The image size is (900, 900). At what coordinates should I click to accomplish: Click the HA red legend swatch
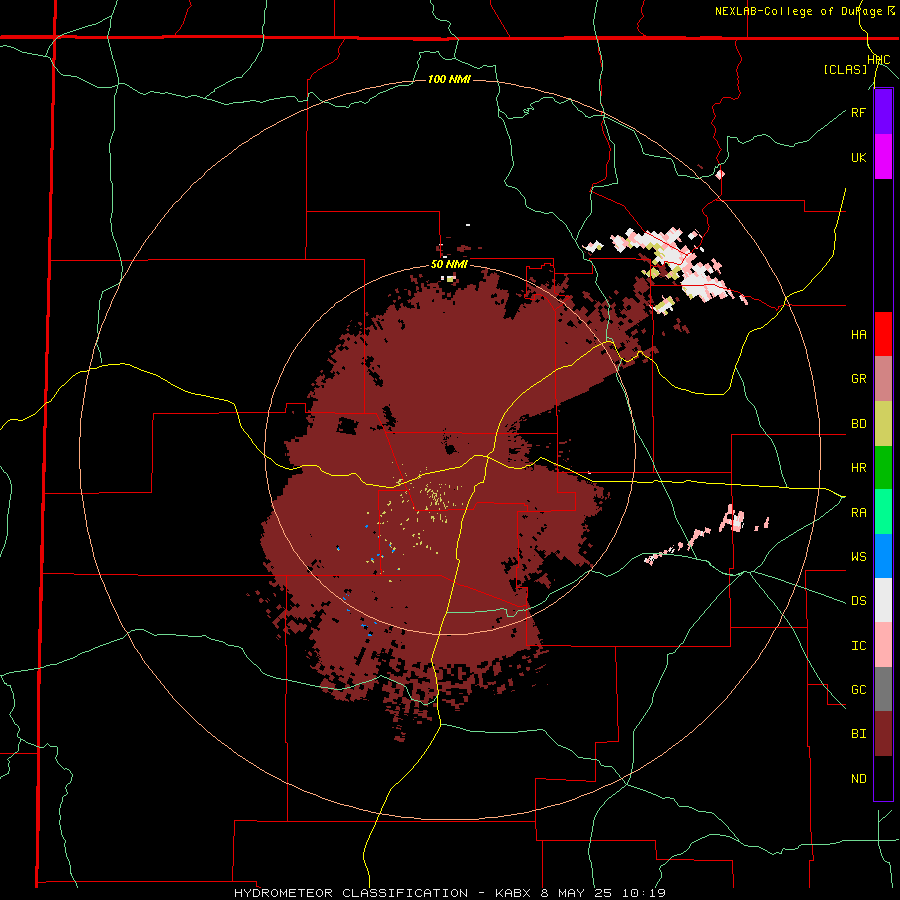click(x=883, y=334)
